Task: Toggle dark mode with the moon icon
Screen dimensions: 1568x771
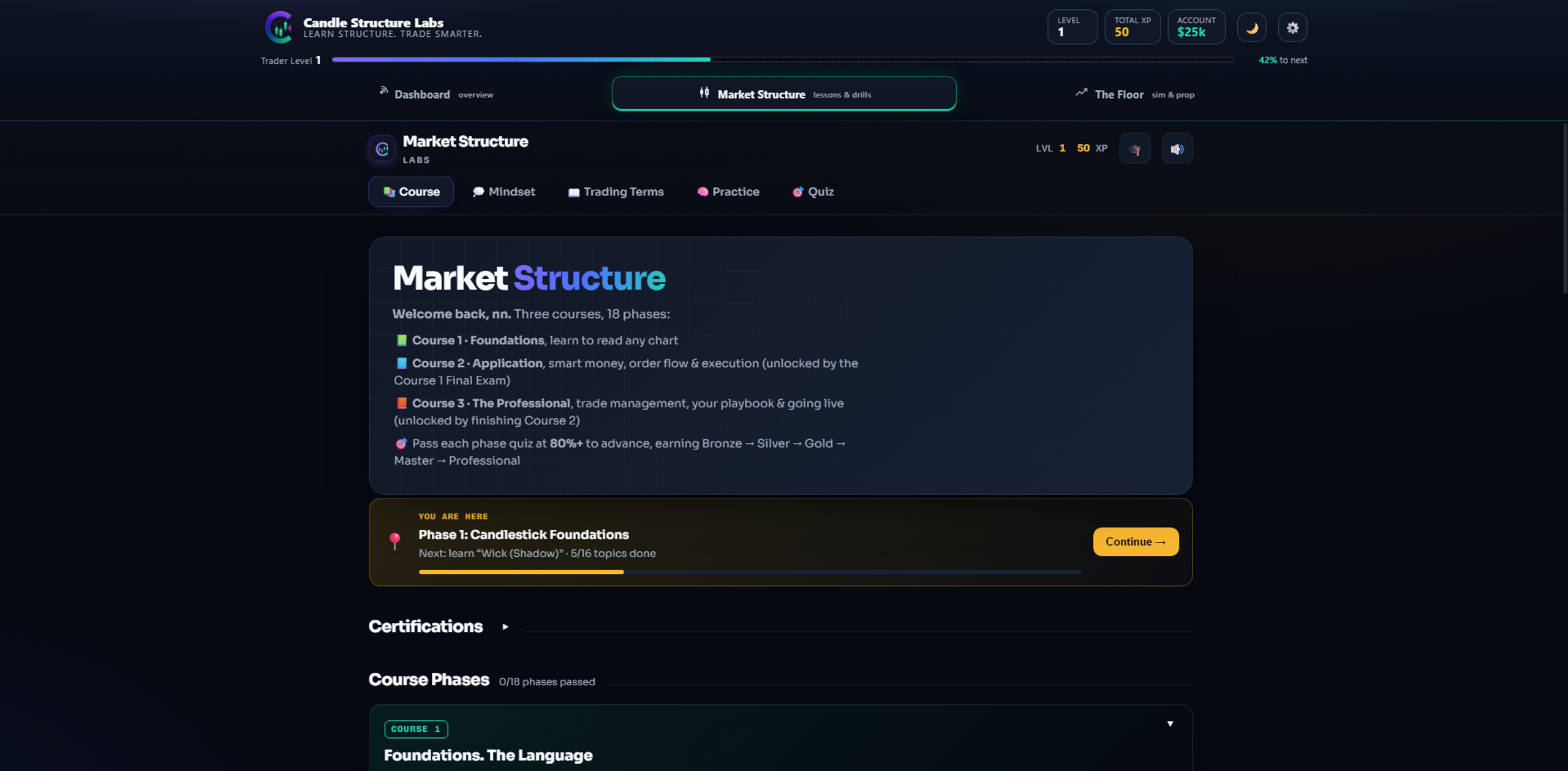Action: click(1251, 28)
